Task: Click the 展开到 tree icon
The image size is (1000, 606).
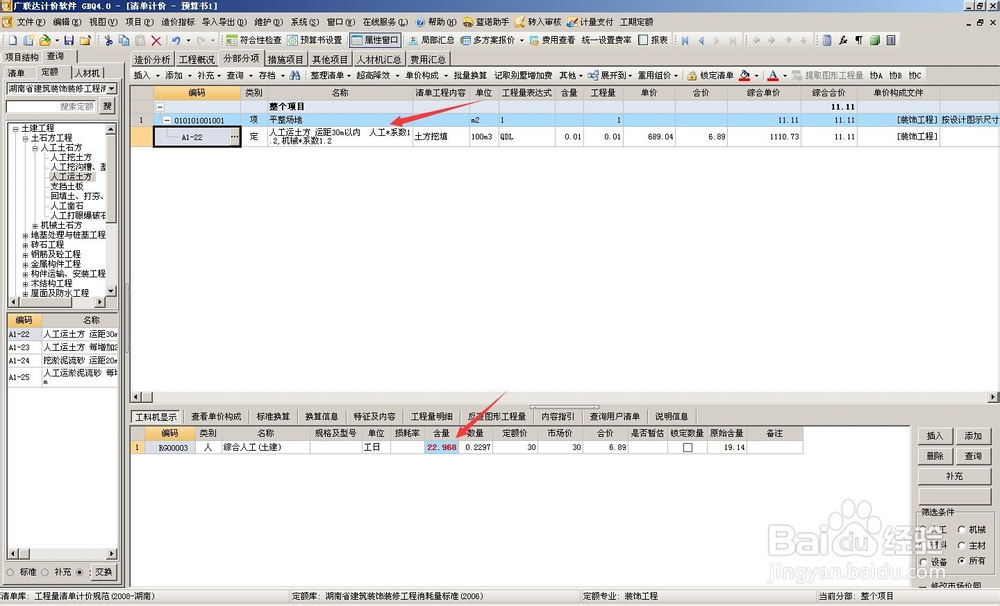Action: [x=593, y=75]
